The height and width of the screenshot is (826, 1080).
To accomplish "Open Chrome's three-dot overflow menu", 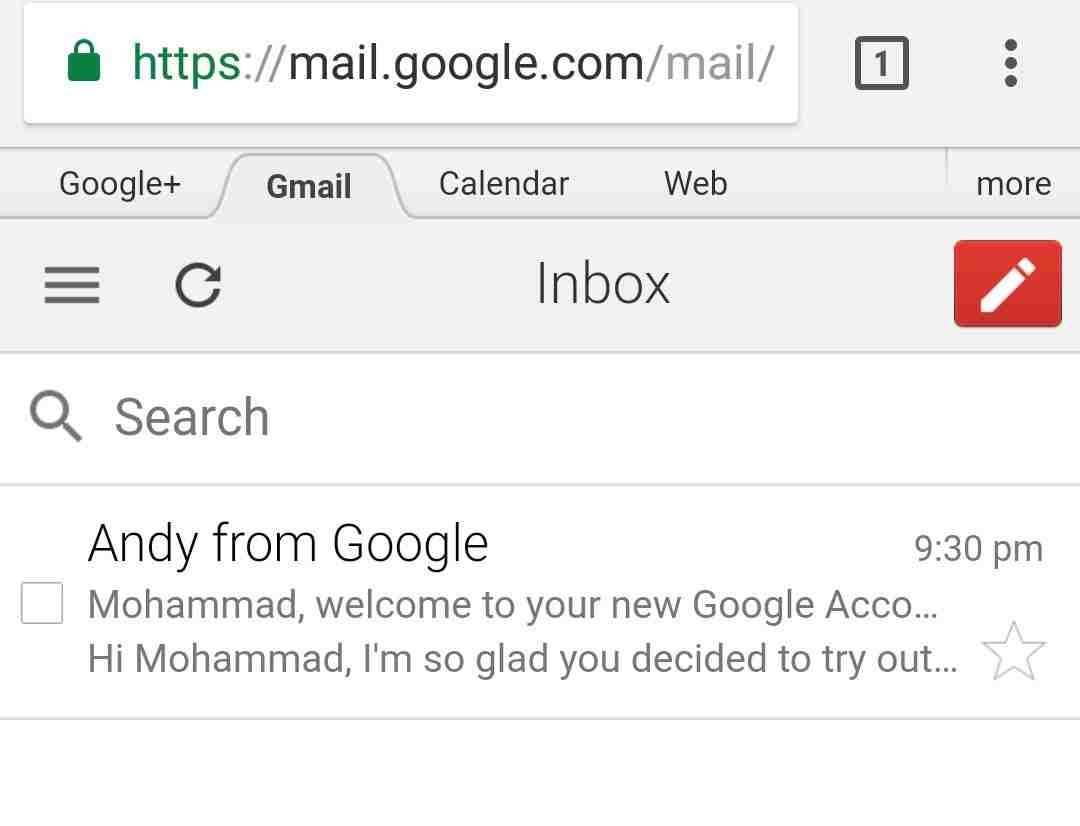I will (1010, 64).
